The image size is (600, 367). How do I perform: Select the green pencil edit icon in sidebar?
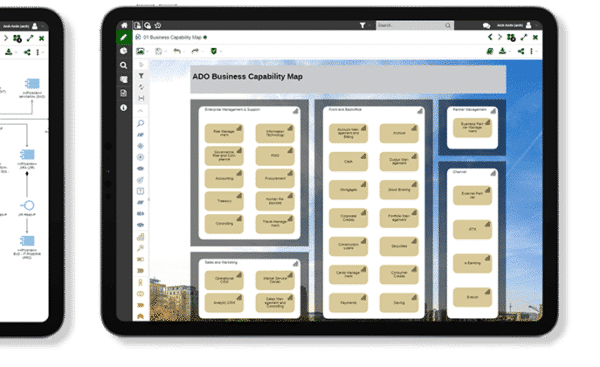coord(124,37)
